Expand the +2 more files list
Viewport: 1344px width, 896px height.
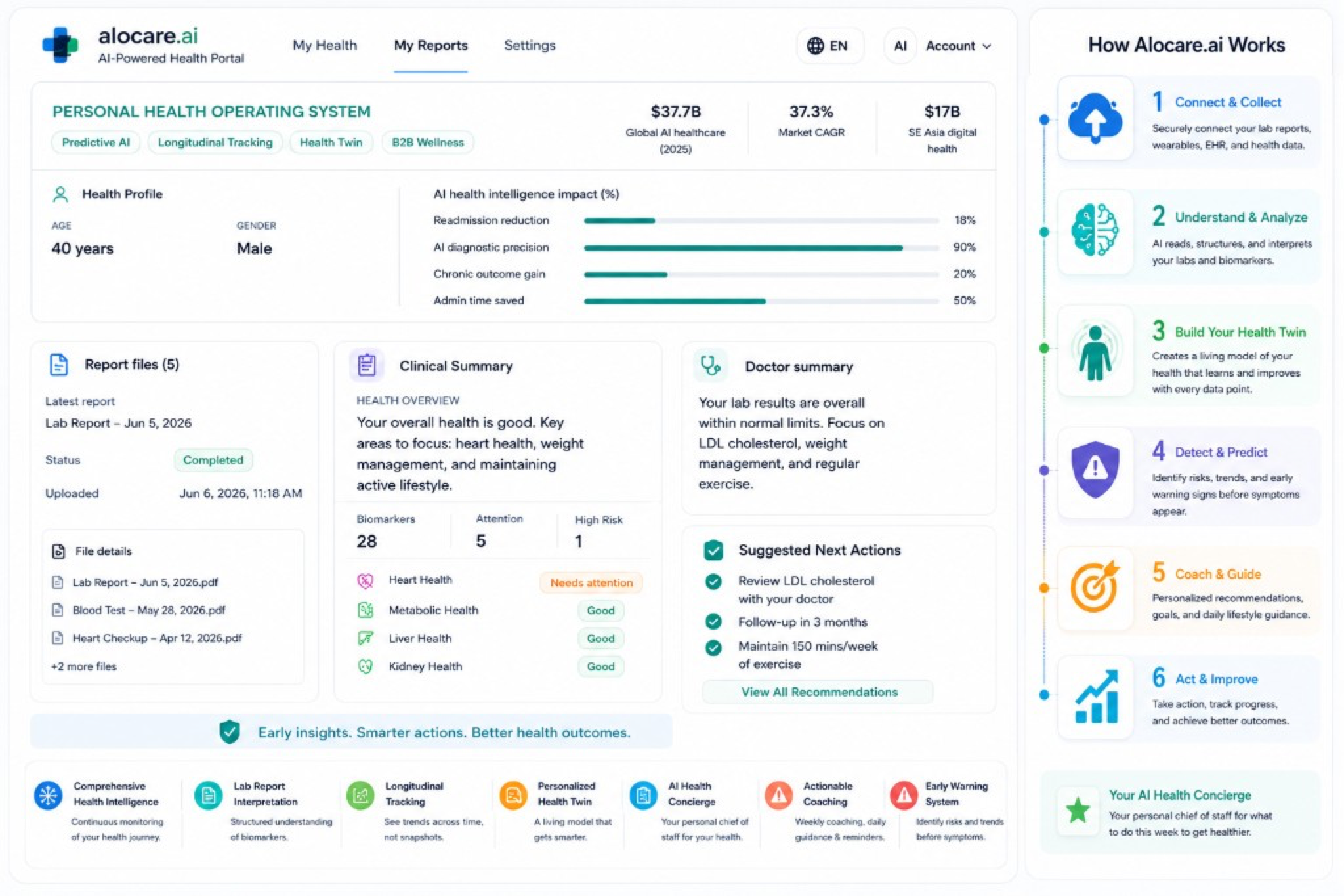[84, 666]
